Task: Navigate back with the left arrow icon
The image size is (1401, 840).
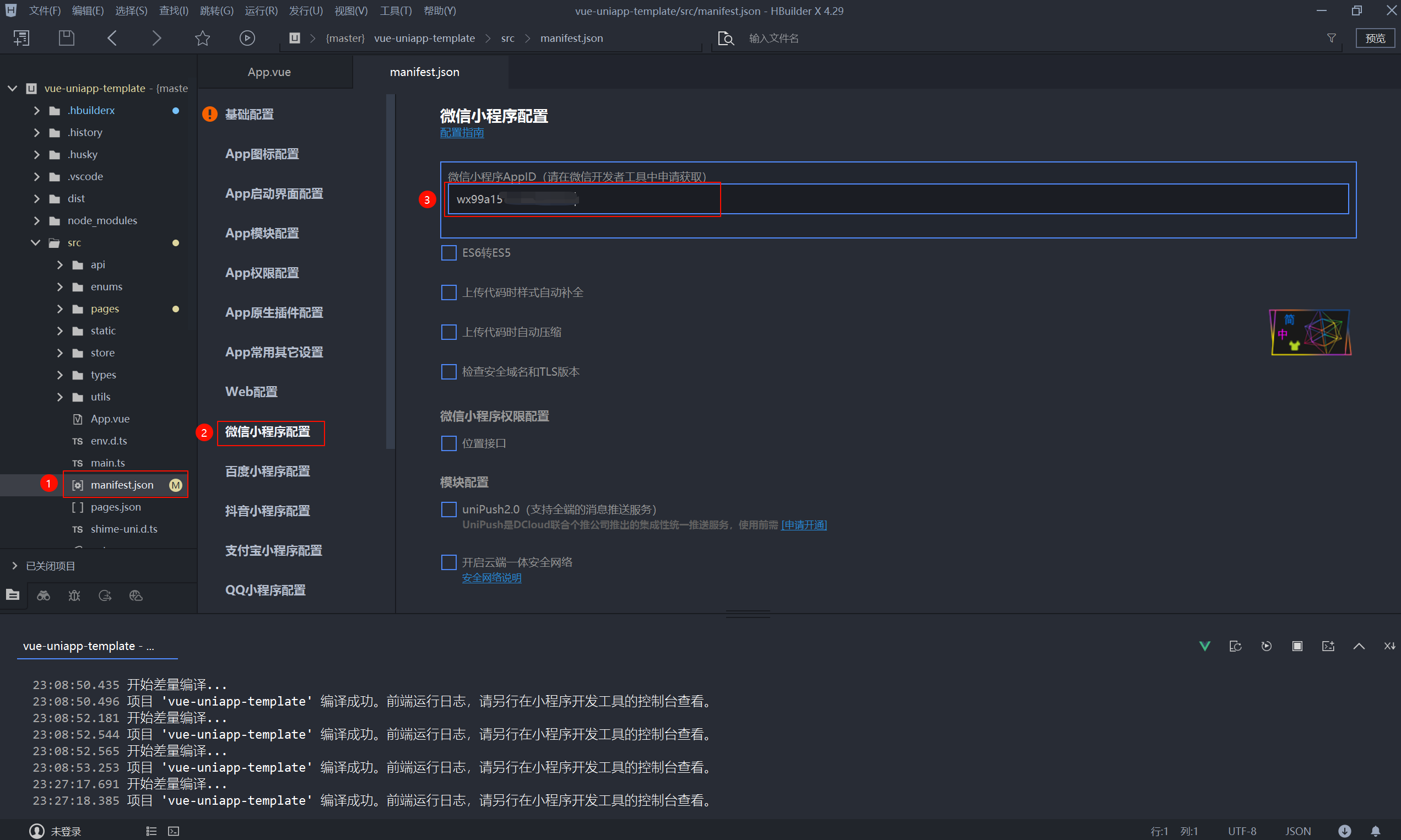Action: [111, 38]
